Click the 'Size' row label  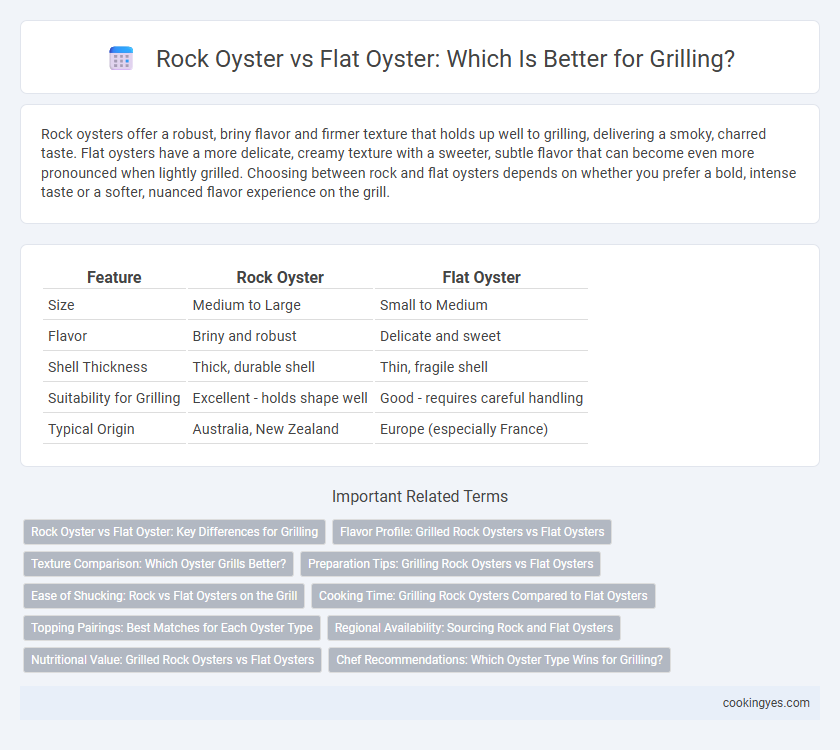pyautogui.click(x=61, y=305)
